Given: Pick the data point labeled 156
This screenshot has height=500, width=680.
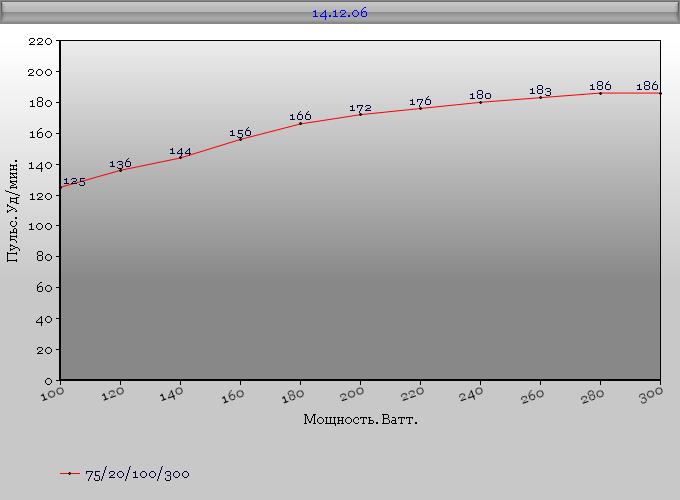Looking at the screenshot, I should 240,139.
